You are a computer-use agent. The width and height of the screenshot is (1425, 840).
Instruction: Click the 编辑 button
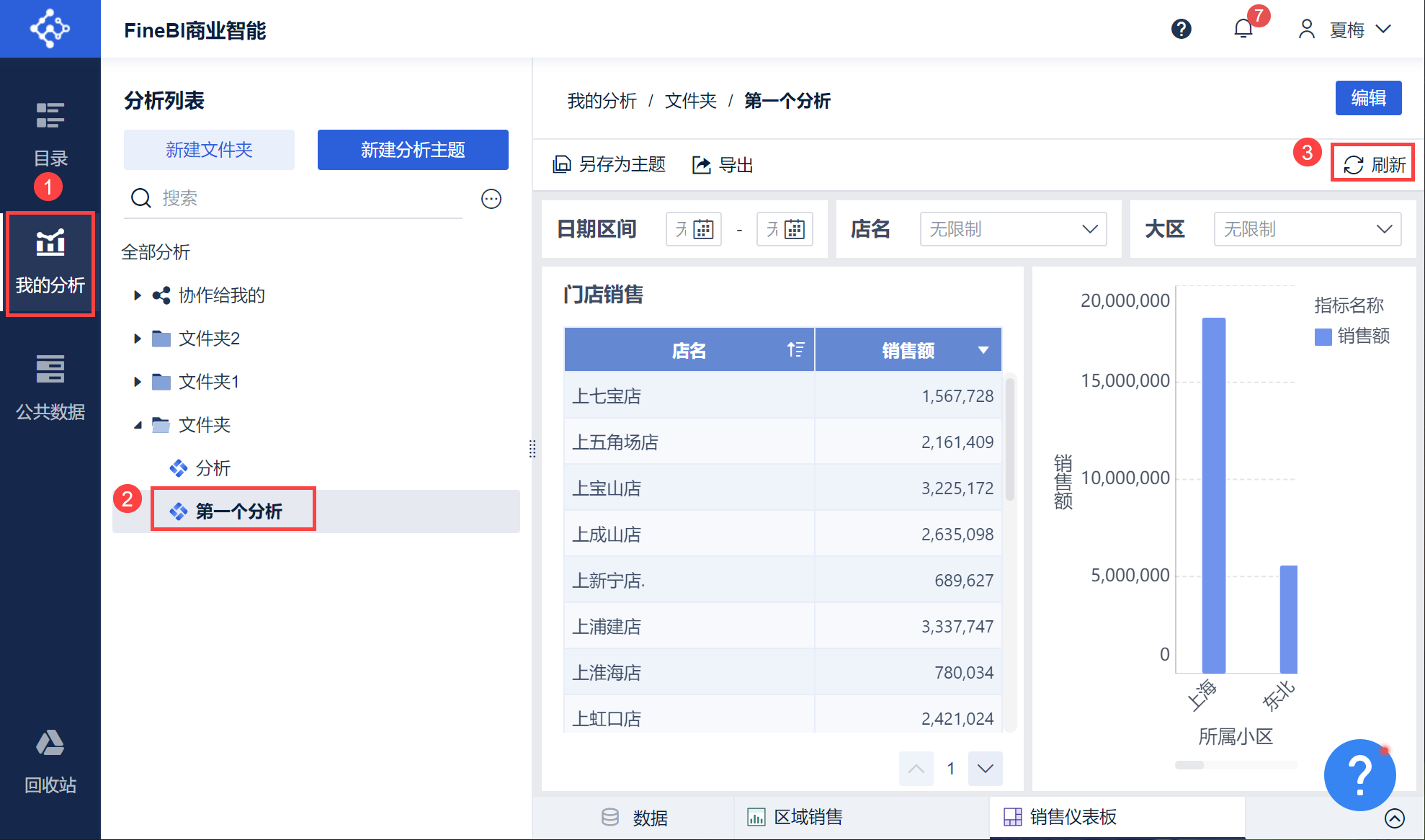(1367, 98)
